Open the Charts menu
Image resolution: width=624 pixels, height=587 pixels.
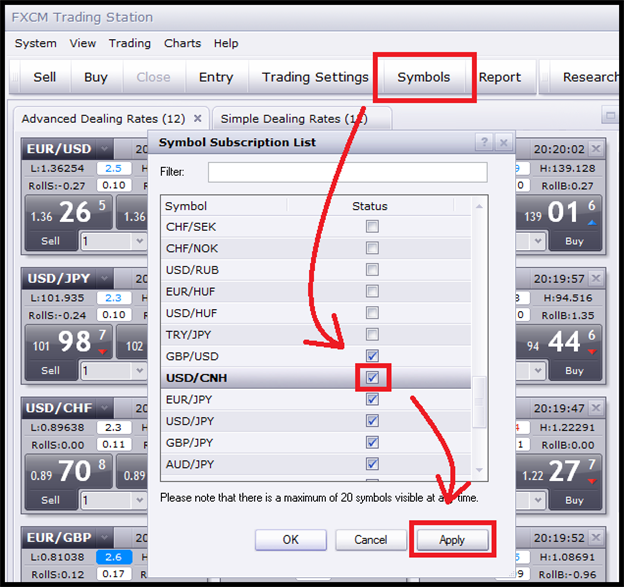click(182, 43)
